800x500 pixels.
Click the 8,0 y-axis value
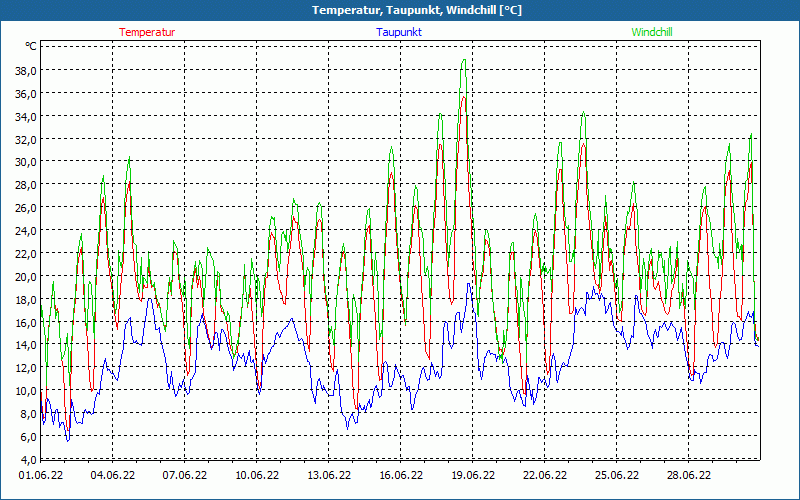coord(28,414)
